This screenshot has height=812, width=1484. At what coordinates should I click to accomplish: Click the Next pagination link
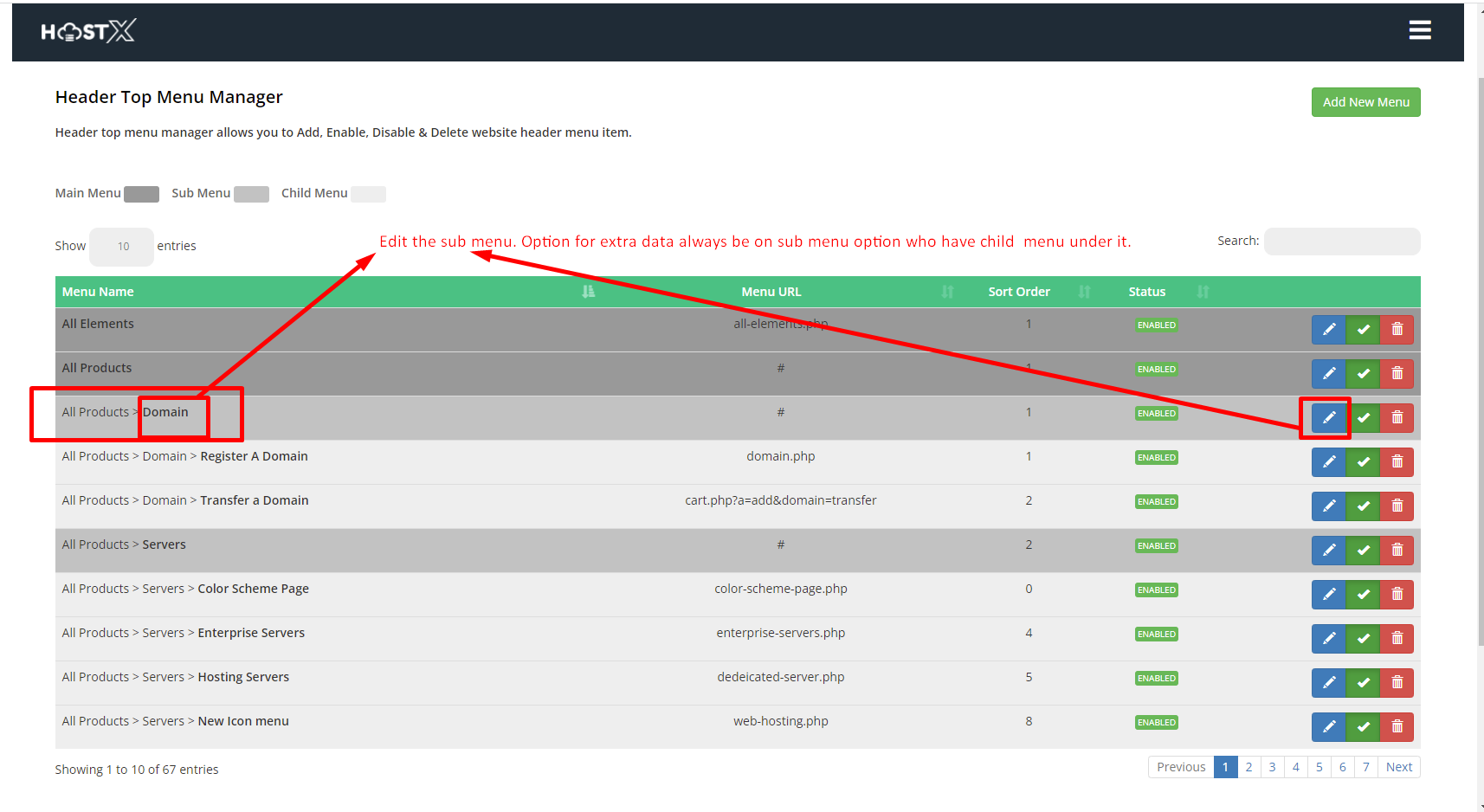(x=1398, y=768)
